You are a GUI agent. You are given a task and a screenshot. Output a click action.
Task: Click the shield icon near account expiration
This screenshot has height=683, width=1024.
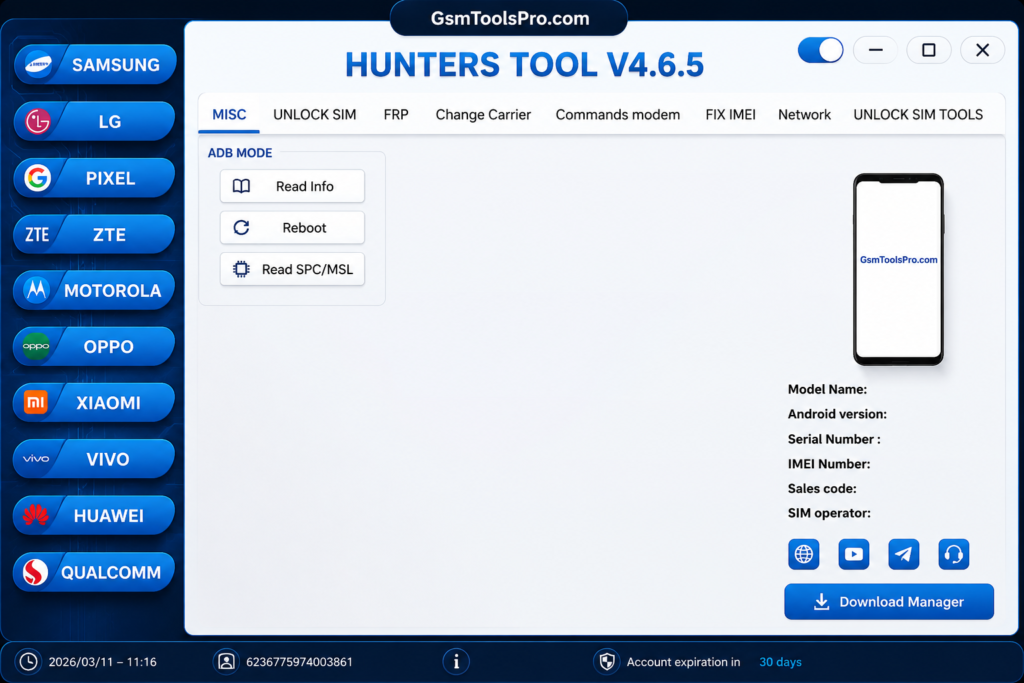[607, 661]
